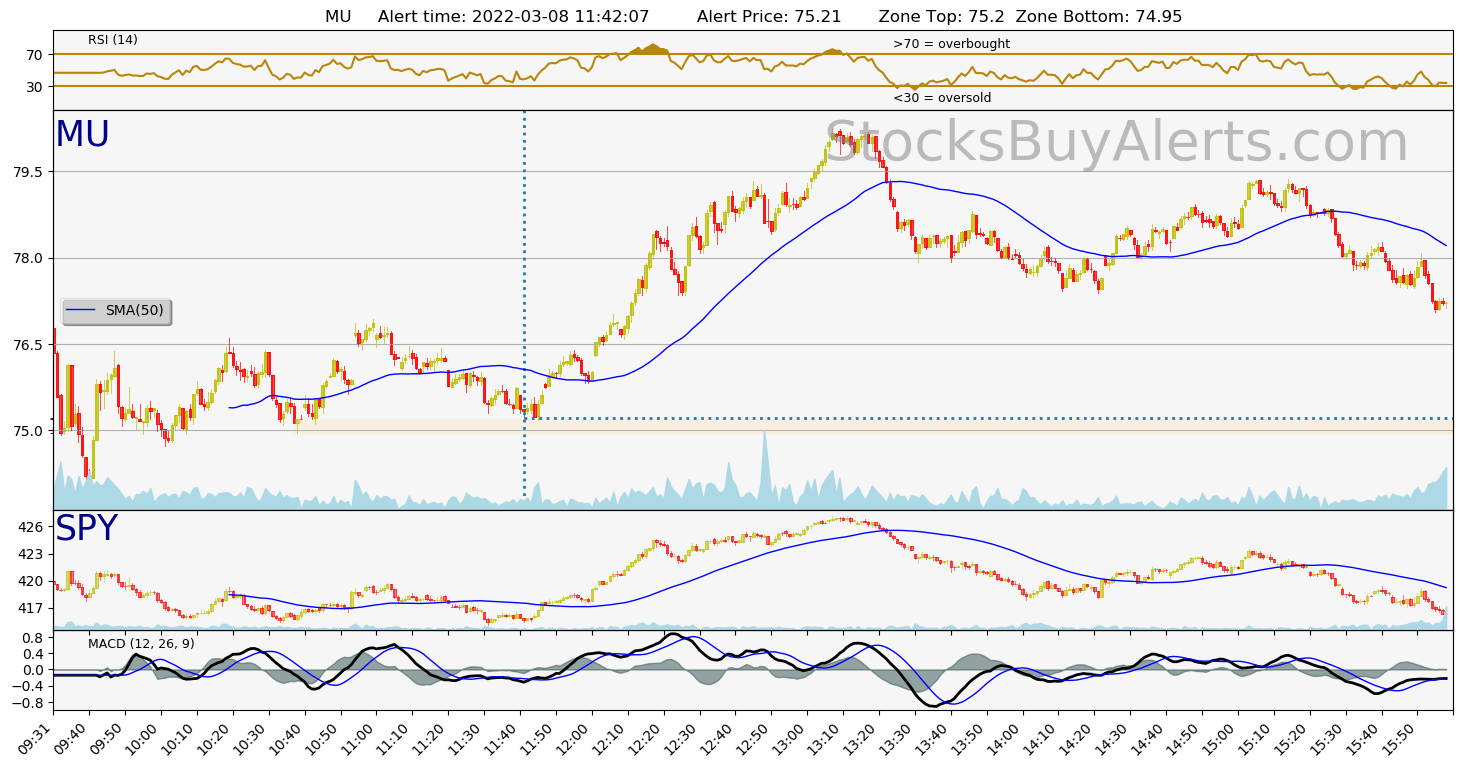Click the '<30 = oversold' annotation

(942, 98)
